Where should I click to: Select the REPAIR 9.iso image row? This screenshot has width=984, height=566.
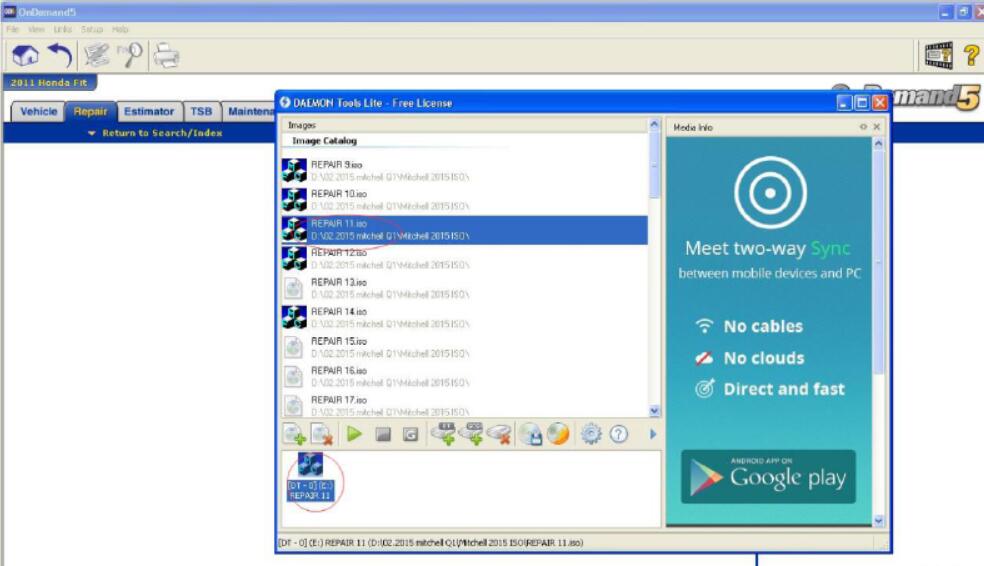(464, 171)
